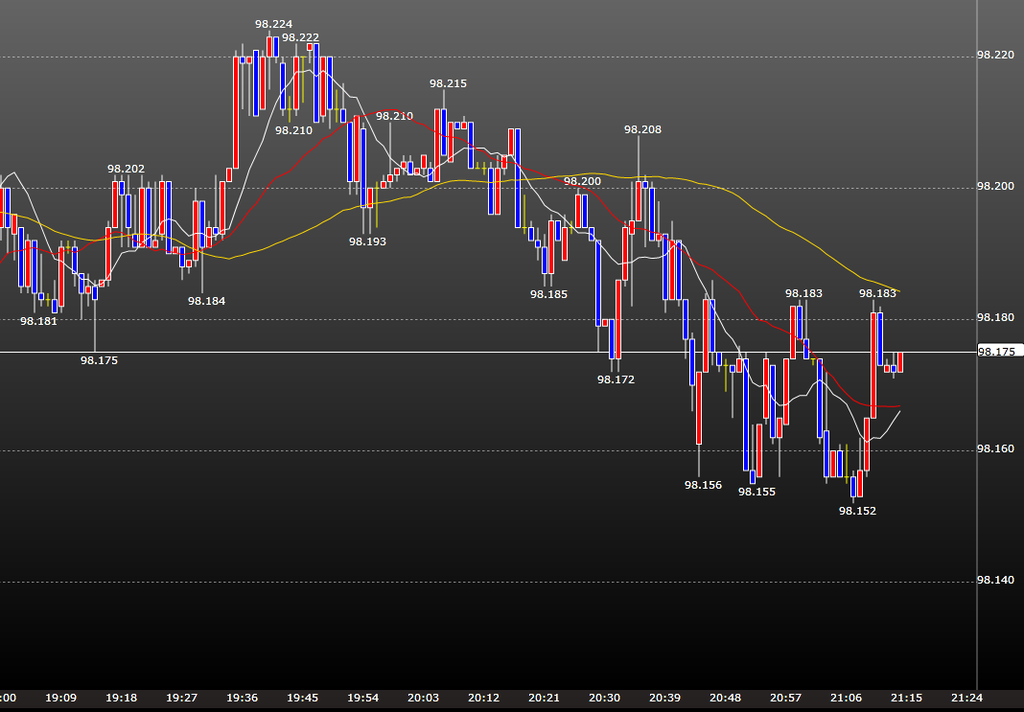Click the 98.140 price axis value
Image resolution: width=1024 pixels, height=712 pixels.
pos(996,580)
